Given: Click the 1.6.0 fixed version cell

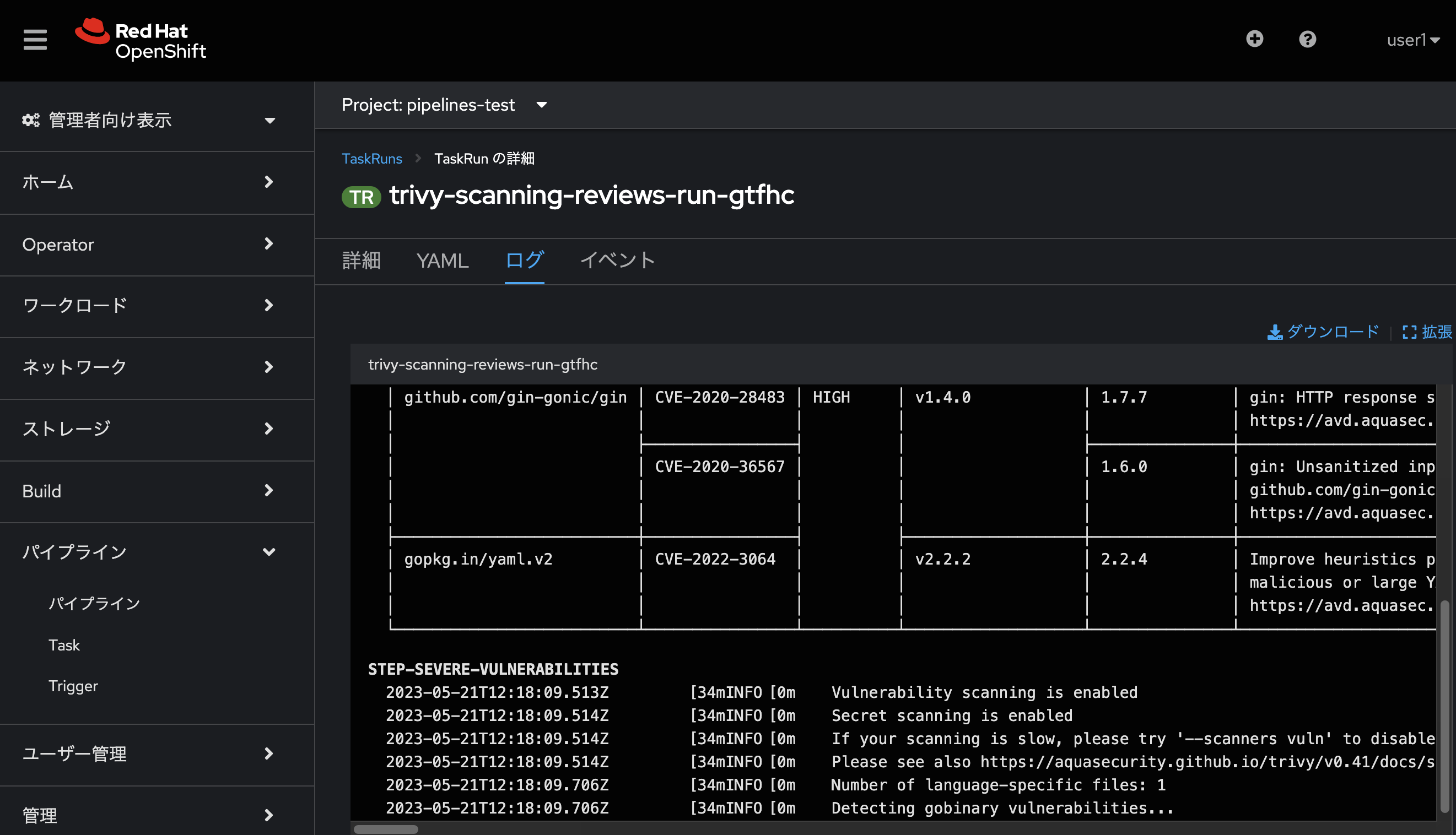Looking at the screenshot, I should (1124, 467).
